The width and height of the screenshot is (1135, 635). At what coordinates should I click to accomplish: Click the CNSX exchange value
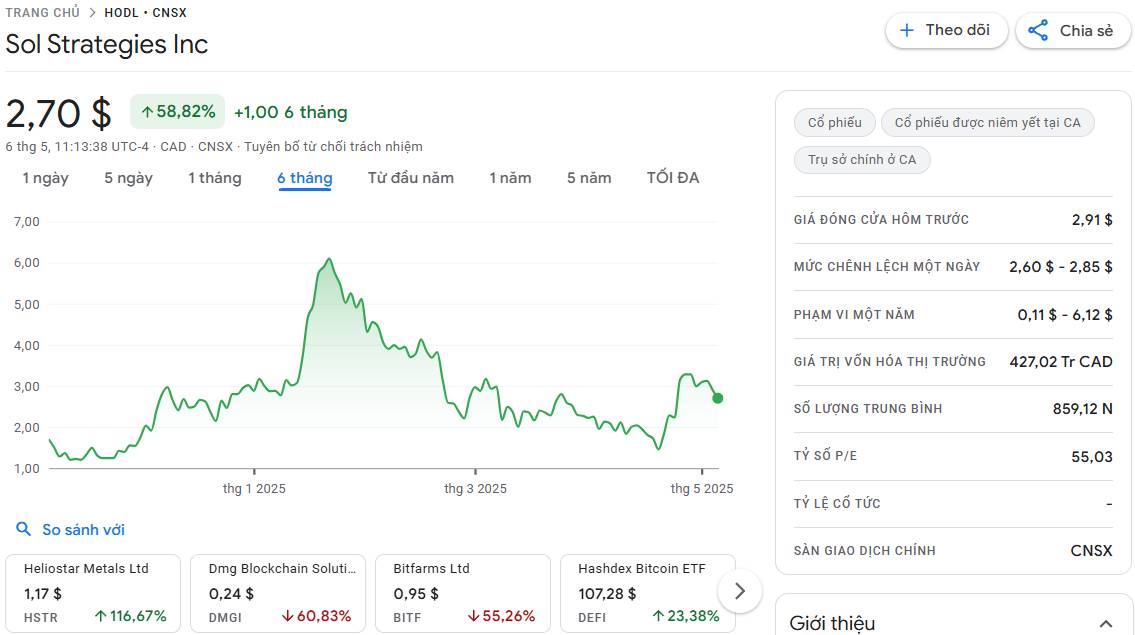click(x=1092, y=550)
